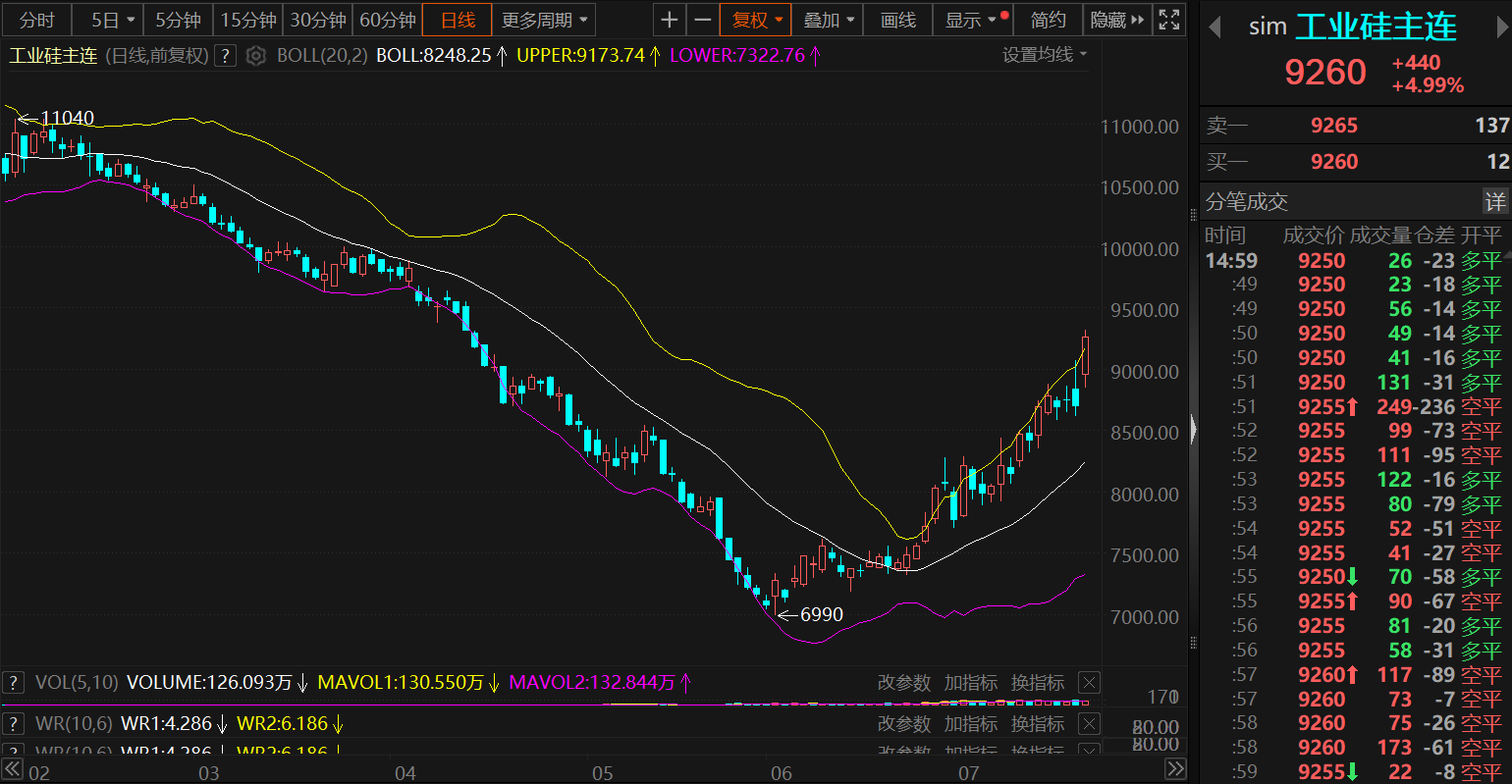Click 换指标 in the VOL panel
This screenshot has height=784, width=1512.
[x=1037, y=682]
